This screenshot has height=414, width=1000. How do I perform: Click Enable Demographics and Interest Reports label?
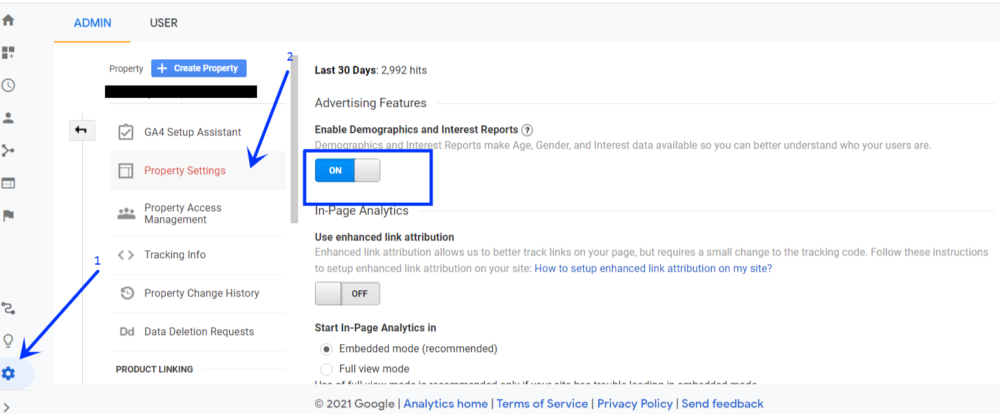(x=416, y=129)
